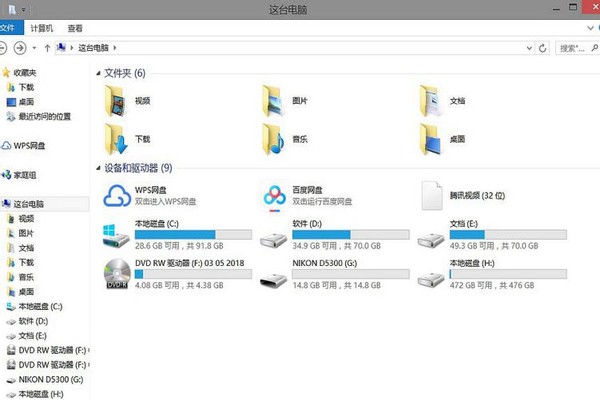Select 本地磁盘 (H:) in the sidebar tree
The width and height of the screenshot is (600, 400).
[41, 394]
